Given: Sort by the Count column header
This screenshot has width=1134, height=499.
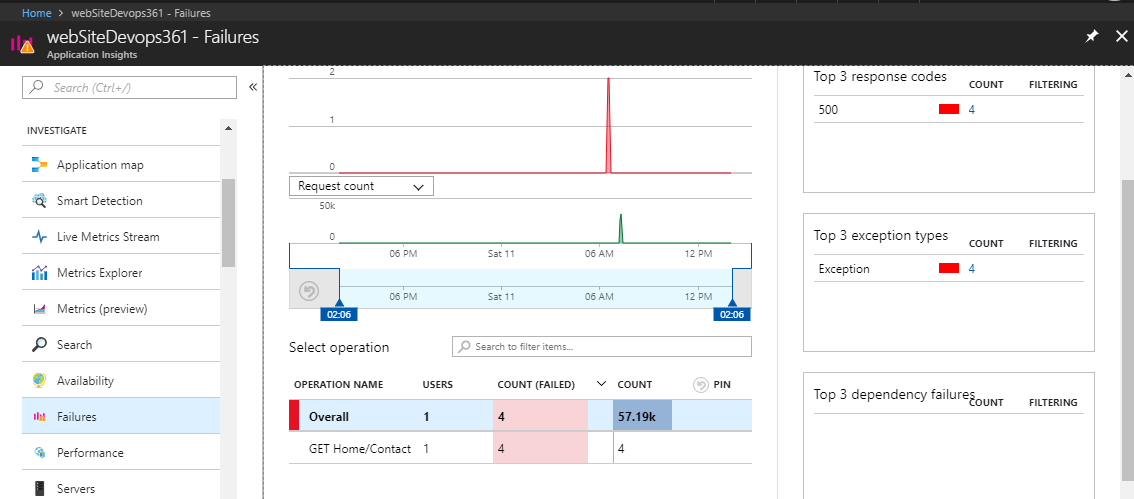Looking at the screenshot, I should 635,385.
